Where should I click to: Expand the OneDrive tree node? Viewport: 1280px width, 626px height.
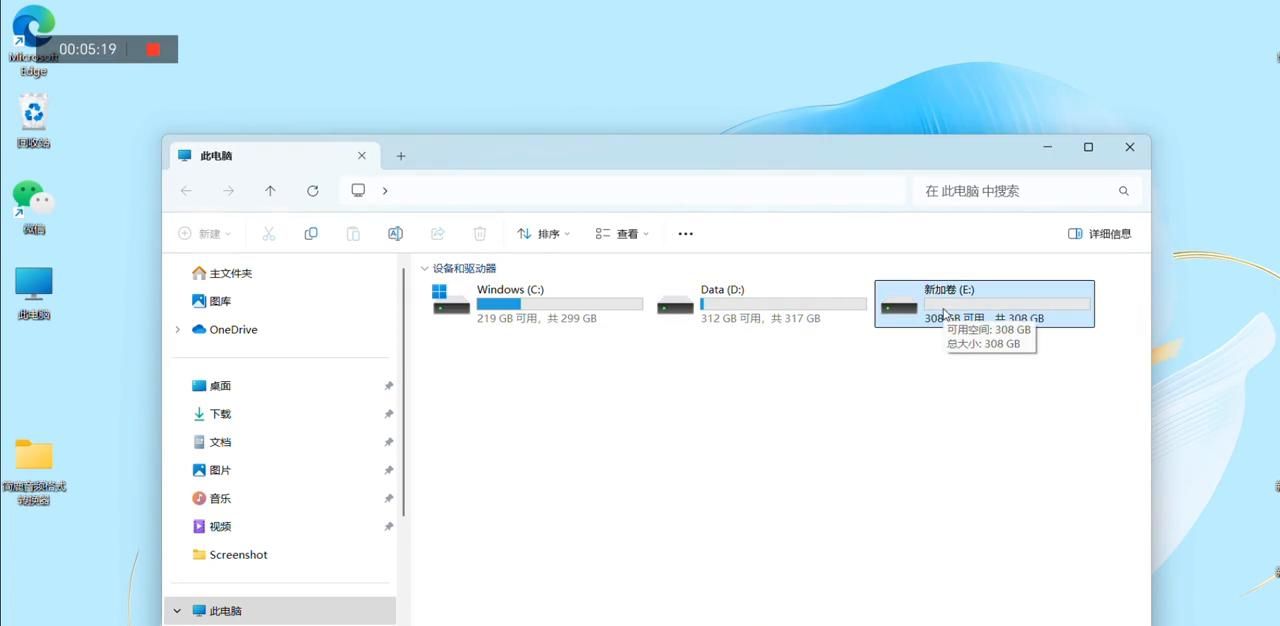[x=178, y=330]
